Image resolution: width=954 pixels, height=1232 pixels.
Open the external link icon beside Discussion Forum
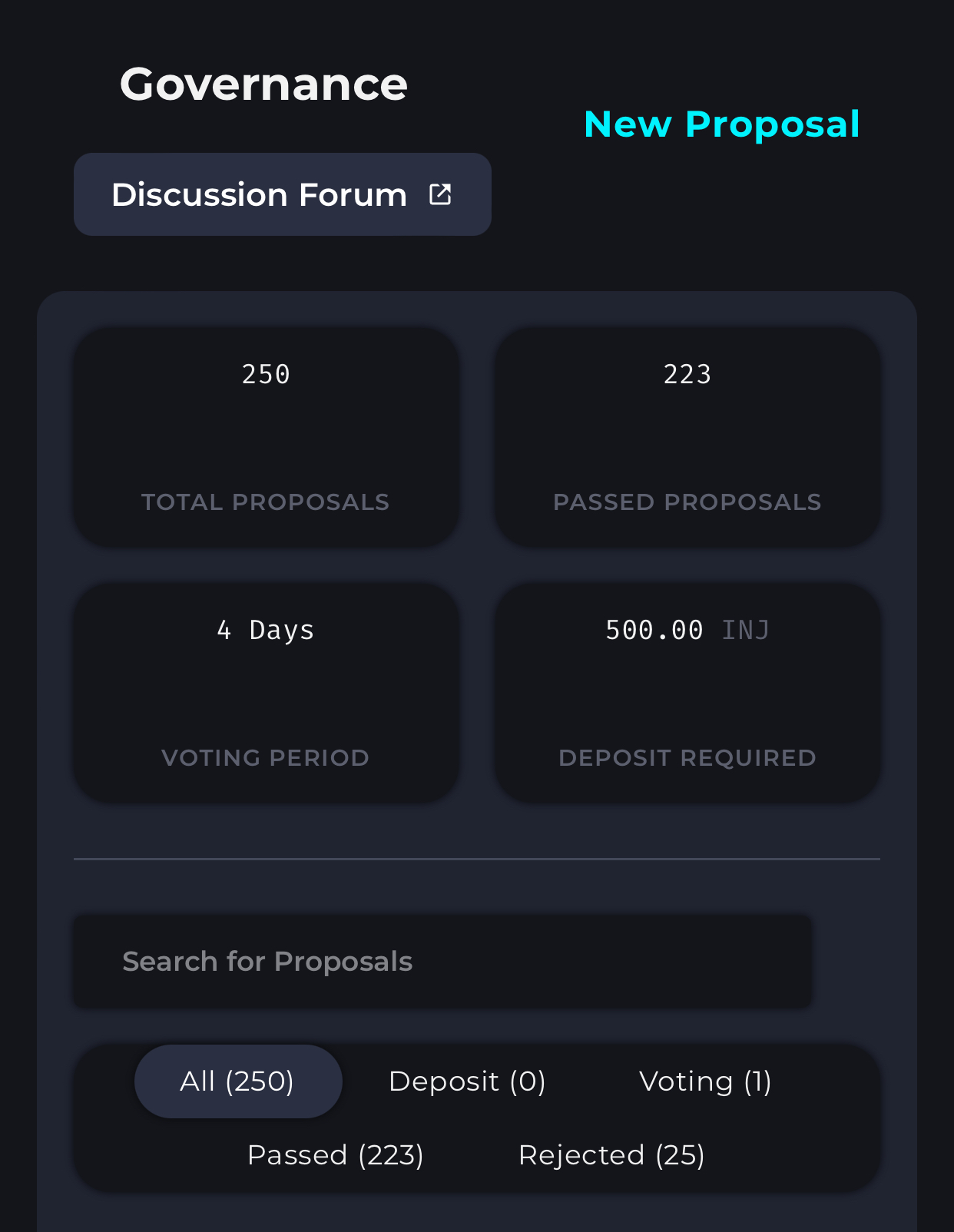click(x=440, y=194)
